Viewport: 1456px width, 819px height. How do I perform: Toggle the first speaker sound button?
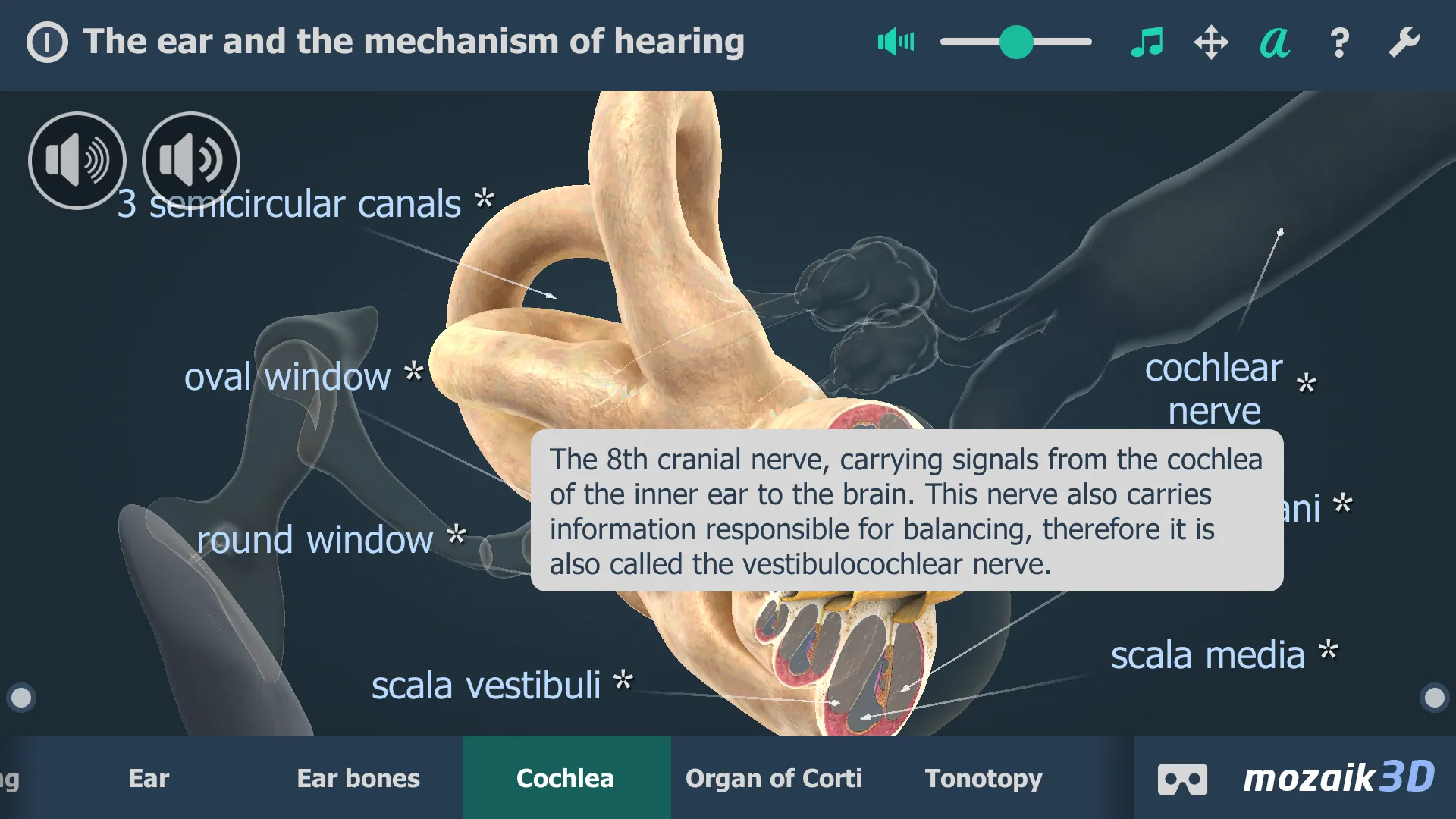point(78,157)
